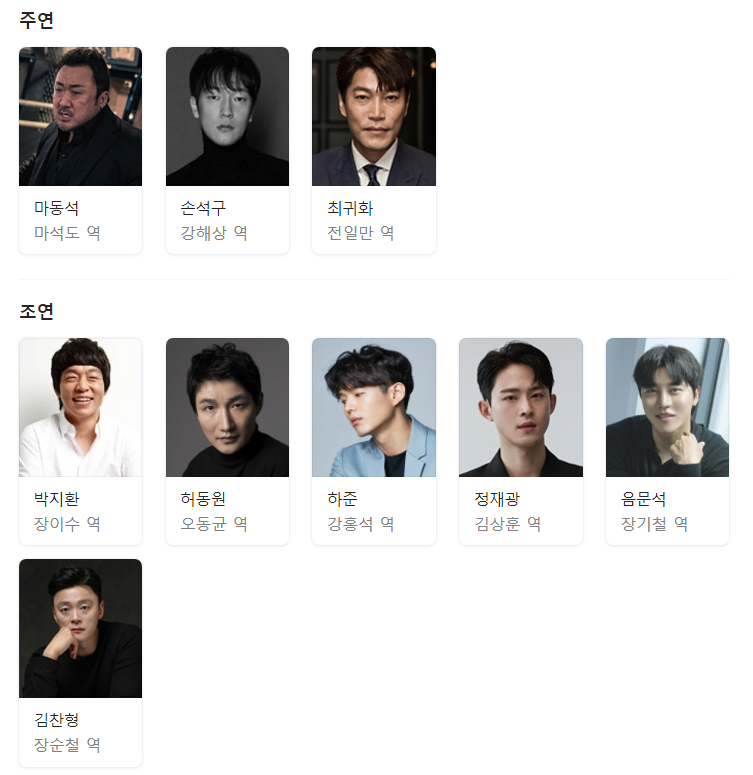Click the actor name 최귀화
Viewport: 753px width, 775px height.
point(350,208)
